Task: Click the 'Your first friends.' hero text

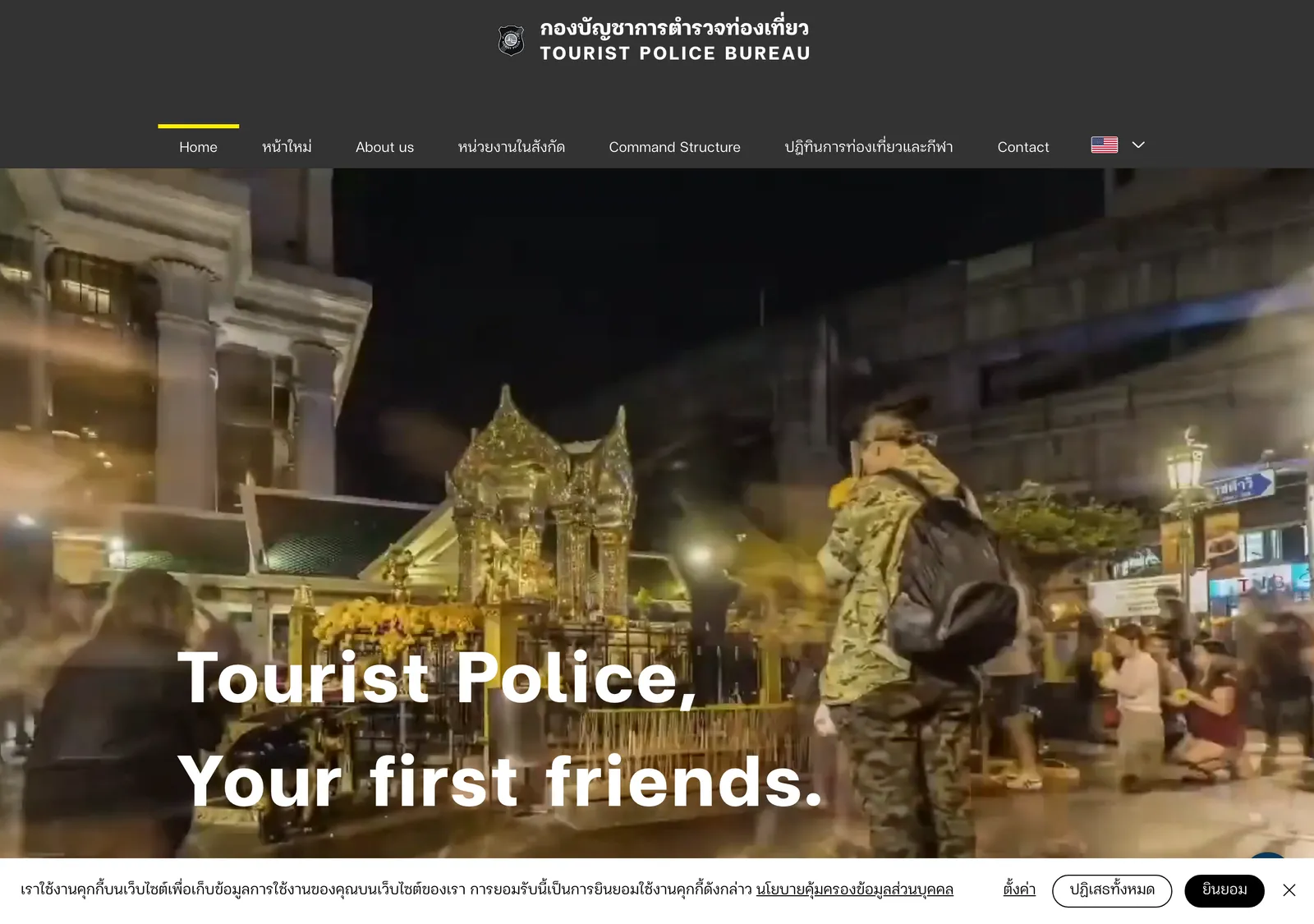Action: pyautogui.click(x=499, y=782)
